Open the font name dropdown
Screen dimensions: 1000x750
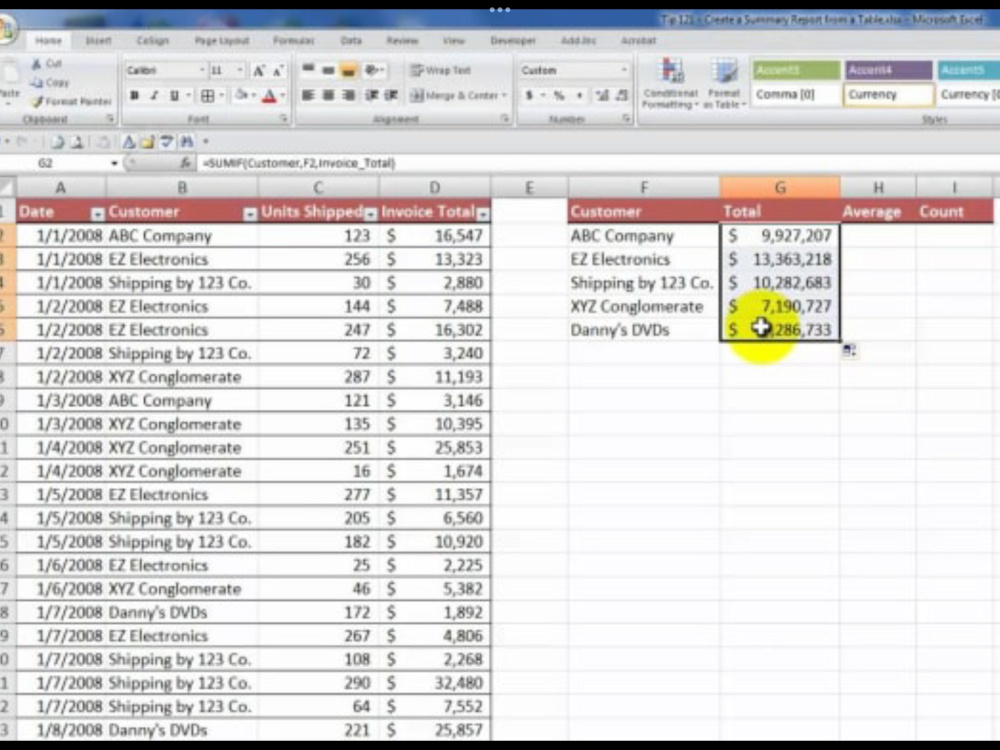(x=202, y=70)
